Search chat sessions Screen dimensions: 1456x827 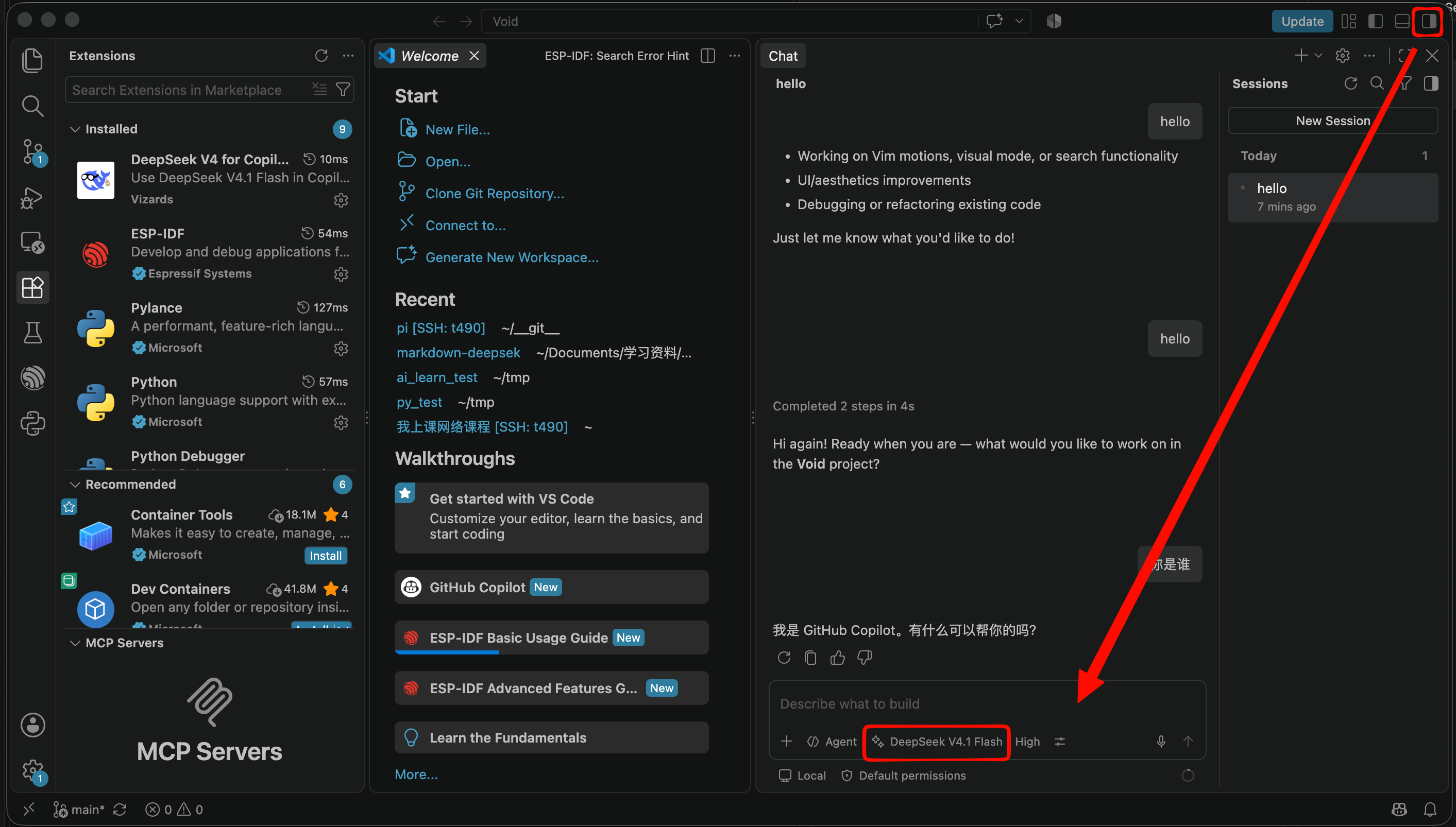pyautogui.click(x=1377, y=83)
